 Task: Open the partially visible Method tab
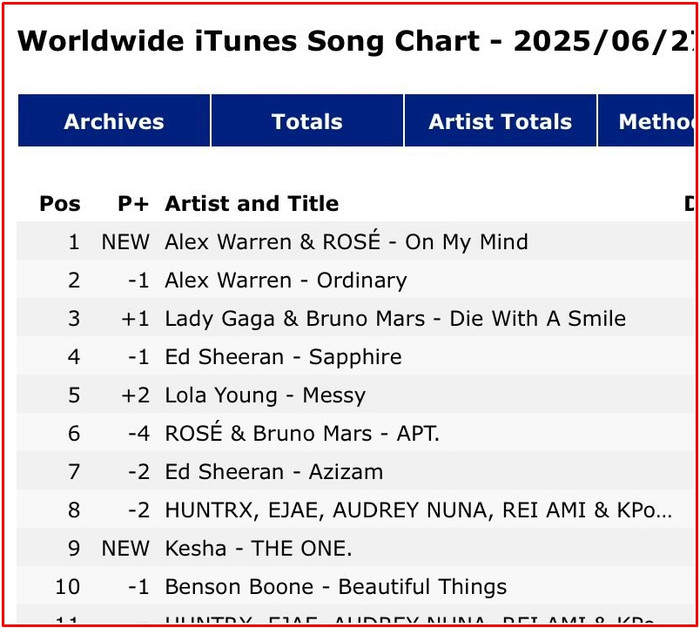point(646,121)
